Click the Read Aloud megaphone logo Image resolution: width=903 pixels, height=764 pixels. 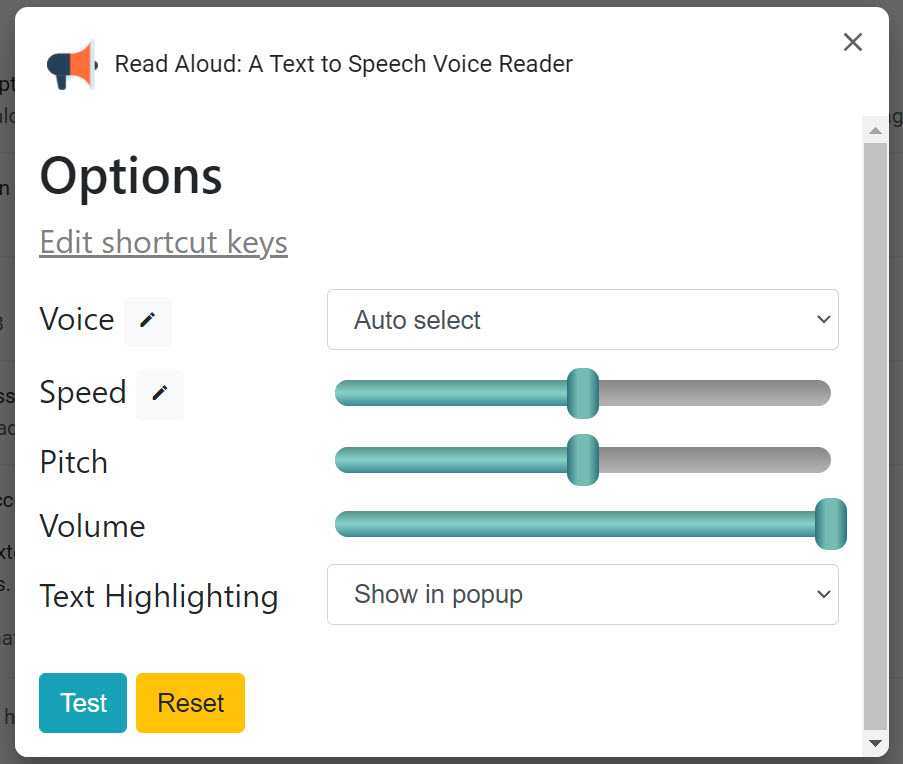(x=72, y=65)
